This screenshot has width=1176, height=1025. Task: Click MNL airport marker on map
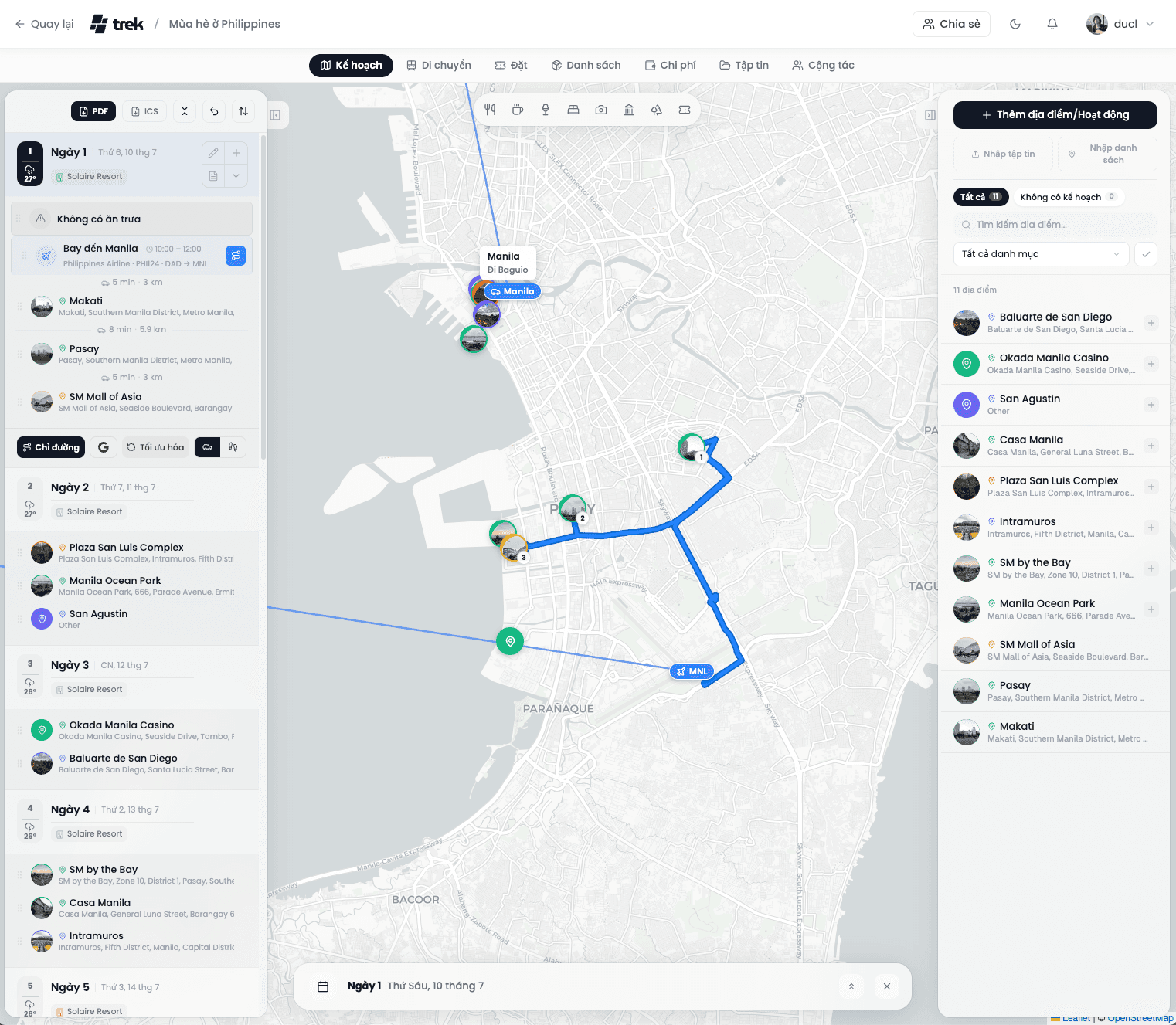(692, 671)
